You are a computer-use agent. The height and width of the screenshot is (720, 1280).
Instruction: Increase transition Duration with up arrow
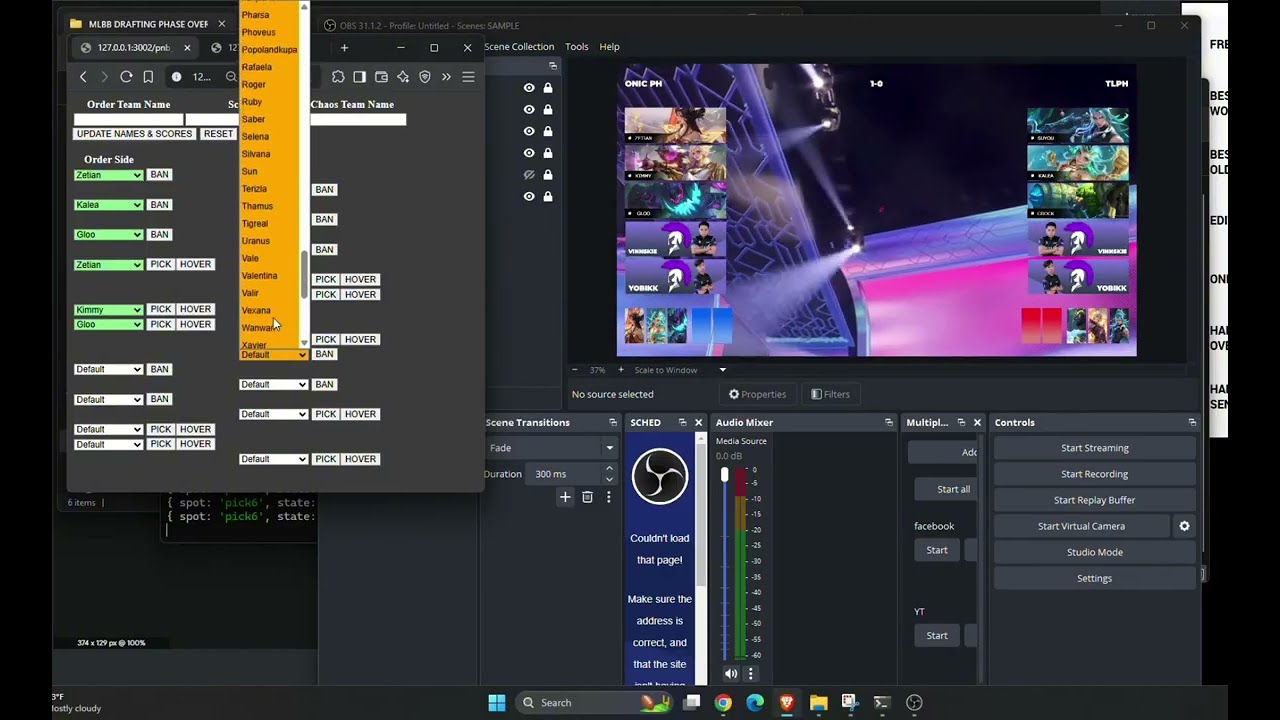(x=609, y=469)
